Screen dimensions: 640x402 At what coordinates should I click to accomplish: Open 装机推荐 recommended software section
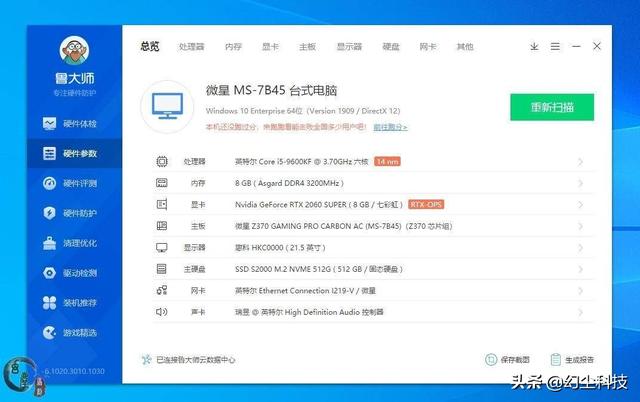click(x=70, y=303)
